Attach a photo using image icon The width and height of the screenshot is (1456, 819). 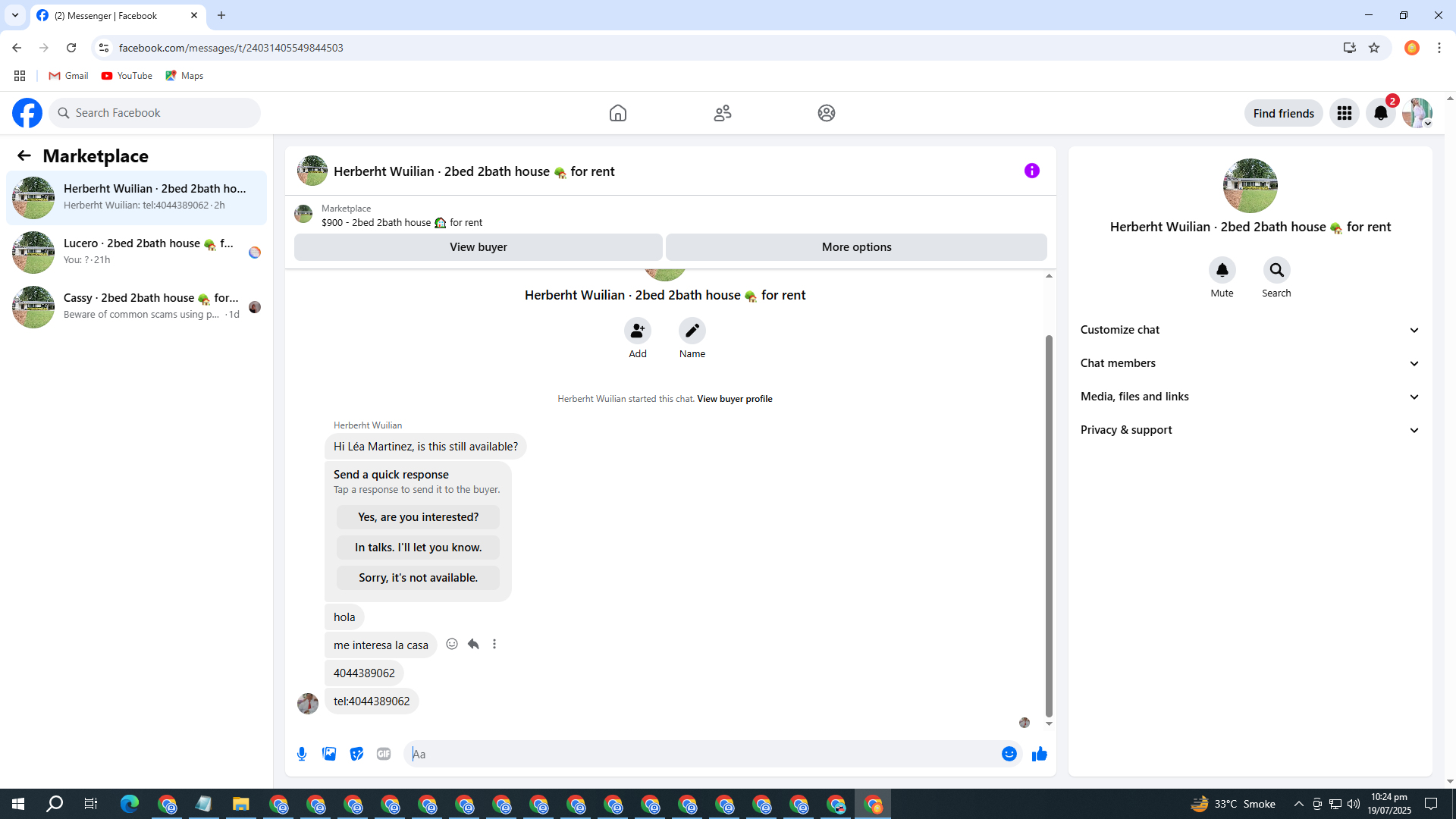click(x=329, y=754)
